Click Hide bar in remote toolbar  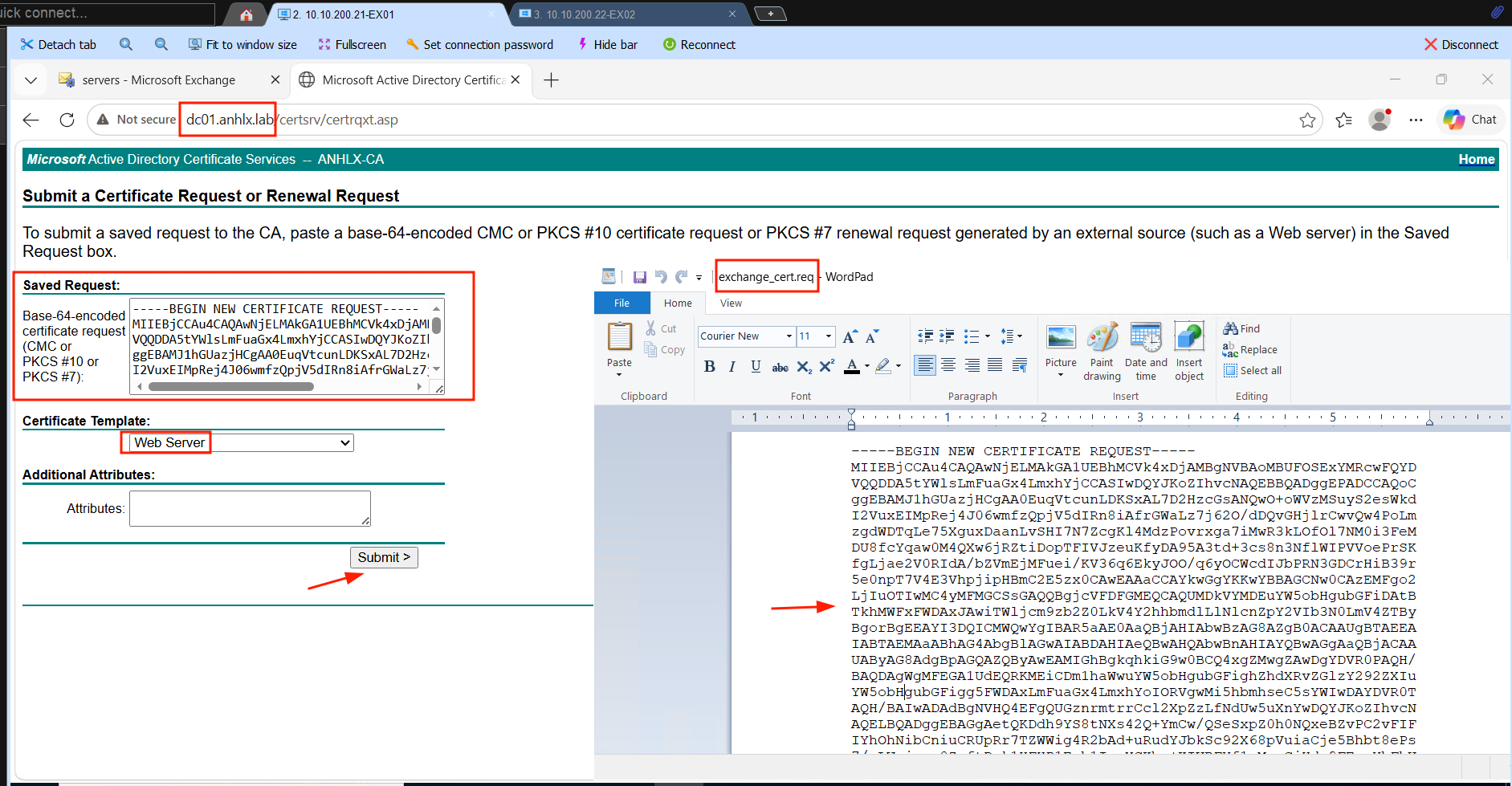tap(608, 44)
